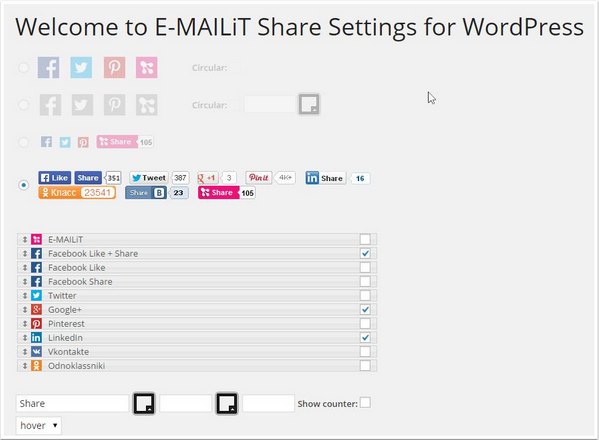Click the color text field next to grey Circular
The width and height of the screenshot is (599, 440).
(270, 104)
